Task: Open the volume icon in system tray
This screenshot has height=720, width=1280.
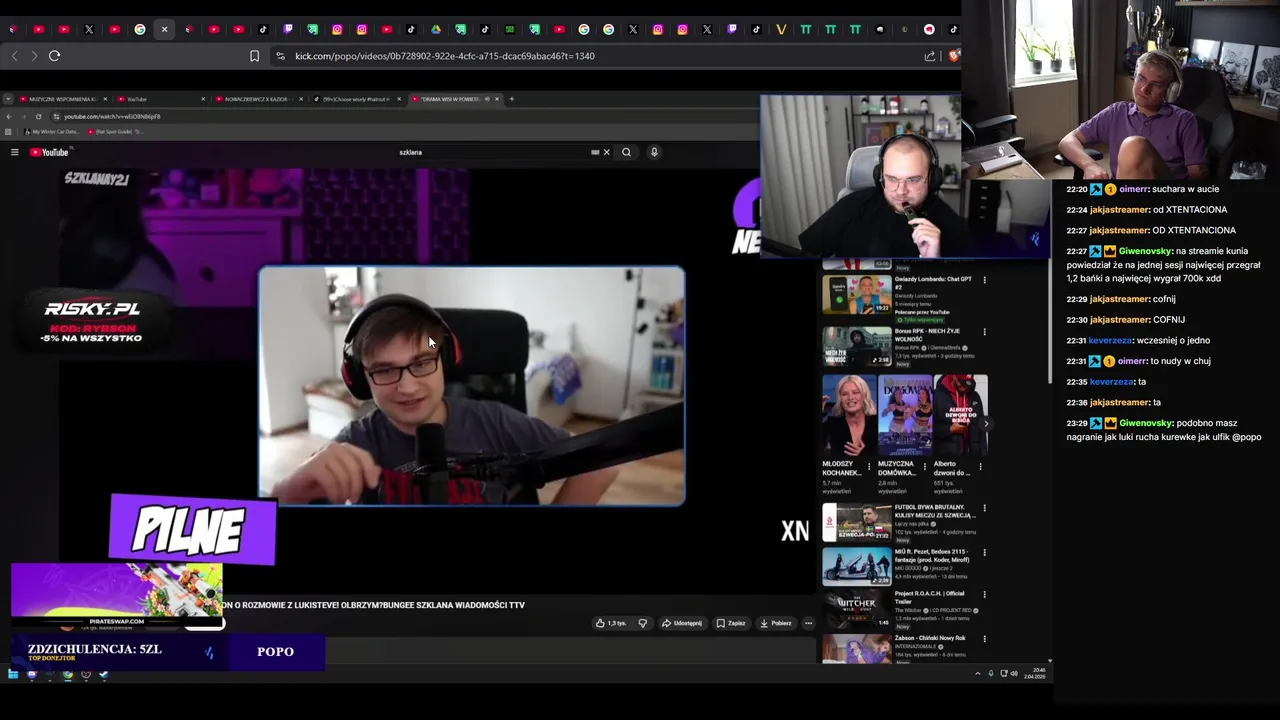Action: 1014,674
